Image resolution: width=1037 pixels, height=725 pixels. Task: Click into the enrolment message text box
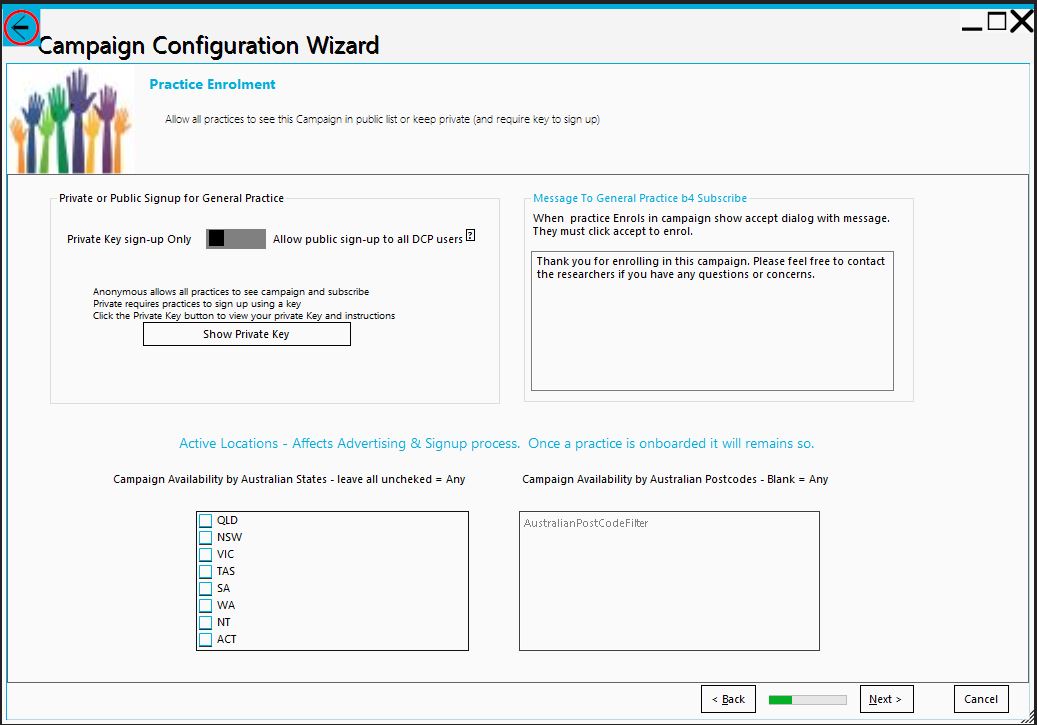tap(711, 320)
